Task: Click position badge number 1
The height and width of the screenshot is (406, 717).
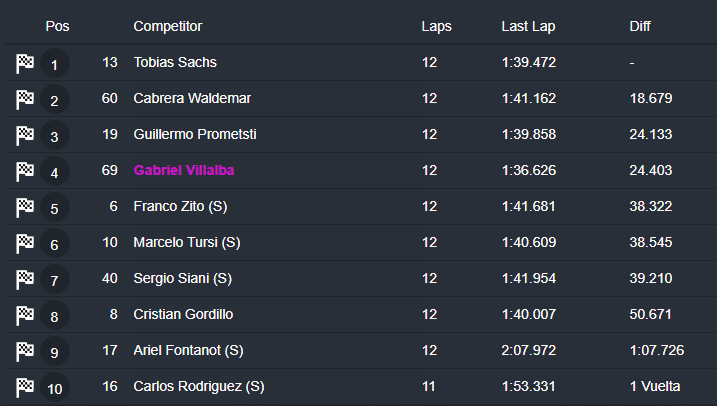Action: [55, 65]
